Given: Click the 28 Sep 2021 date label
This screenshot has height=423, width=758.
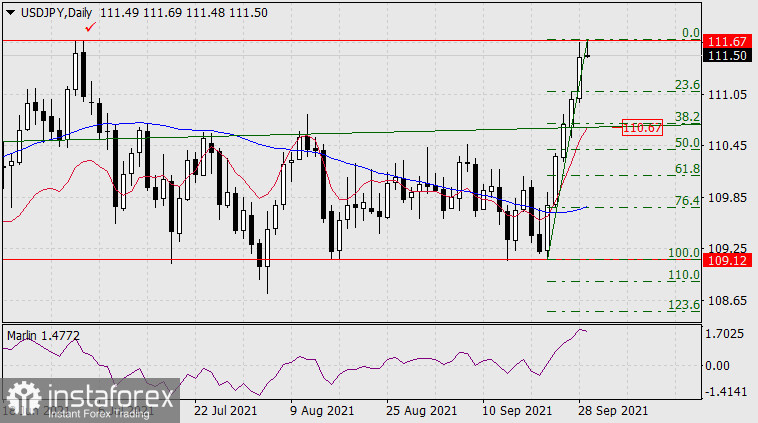Looking at the screenshot, I should coord(613,411).
